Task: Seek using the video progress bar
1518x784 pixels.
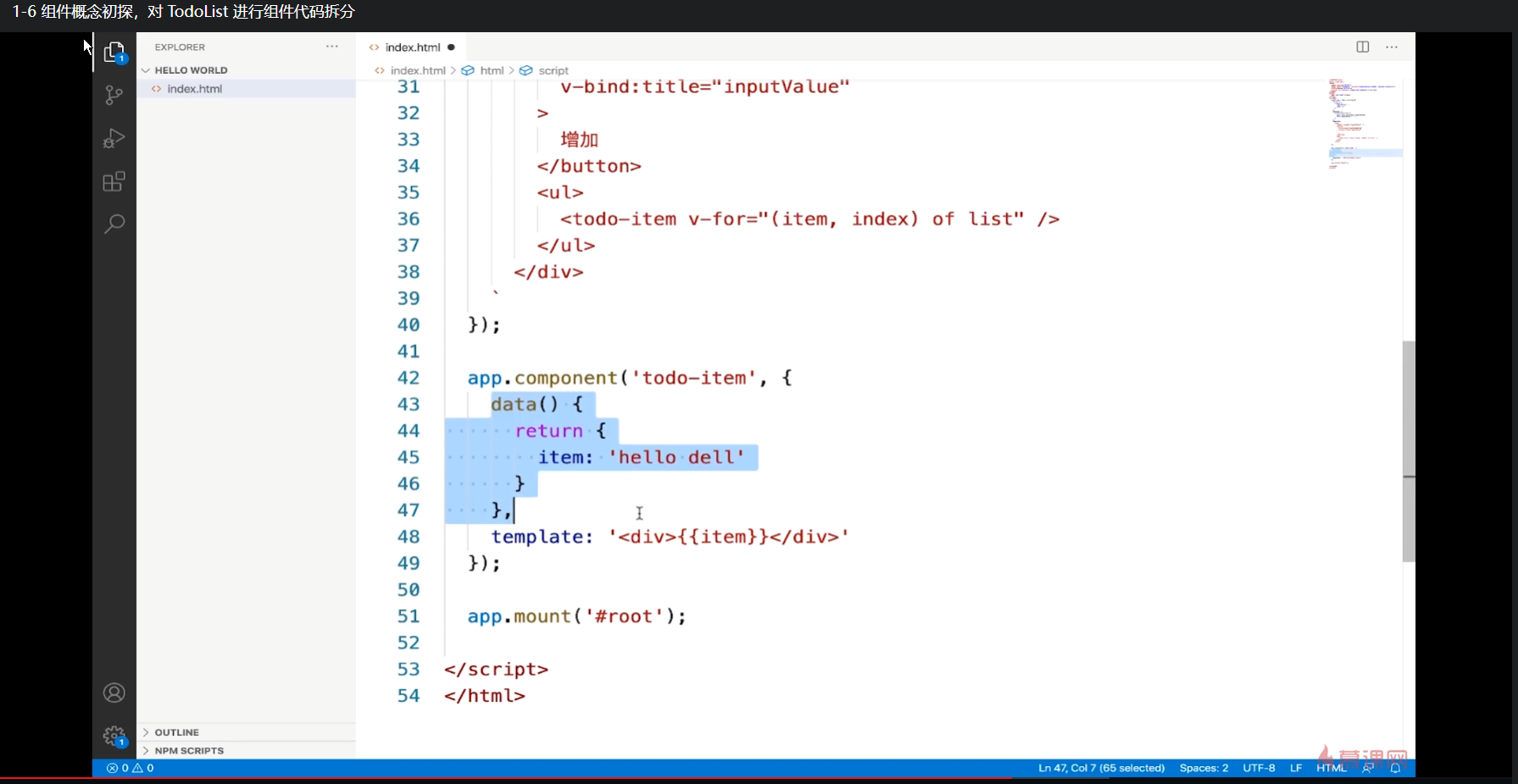Action: click(x=759, y=779)
